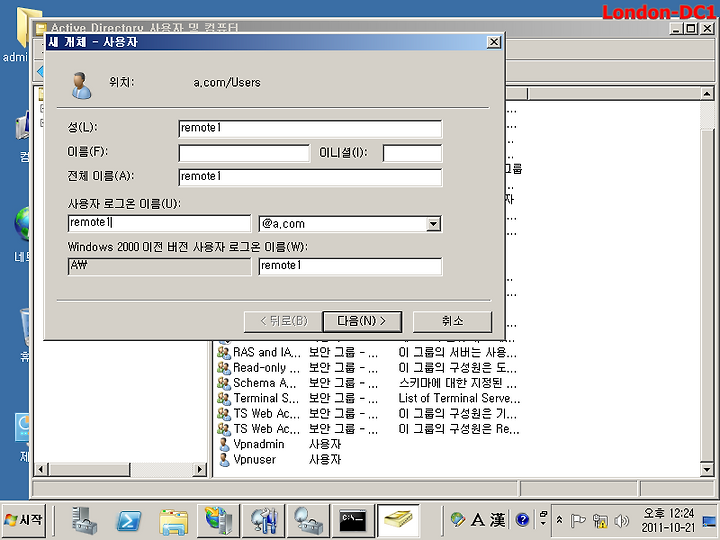The width and height of the screenshot is (720, 540).
Task: Switch to the Active Directory Users taskbar button
Action: tap(398, 521)
